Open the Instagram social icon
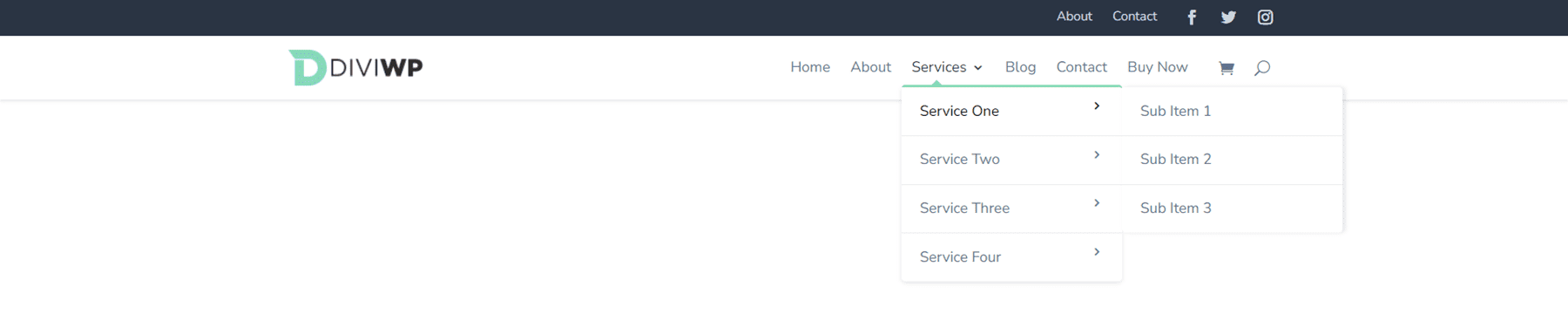Image resolution: width=1568 pixels, height=314 pixels. click(x=1265, y=17)
